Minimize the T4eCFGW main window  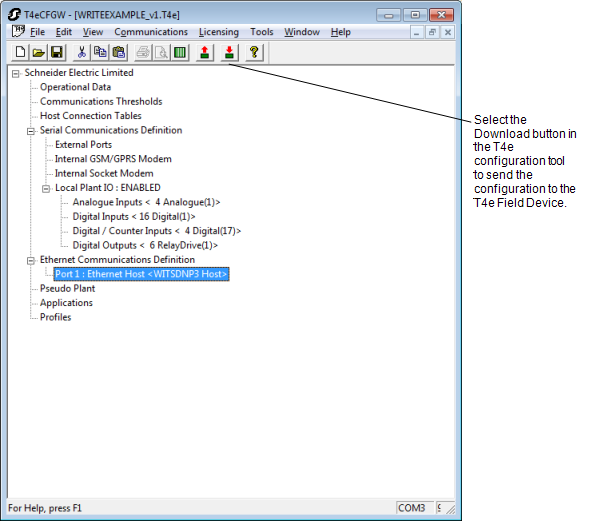pyautogui.click(x=388, y=15)
